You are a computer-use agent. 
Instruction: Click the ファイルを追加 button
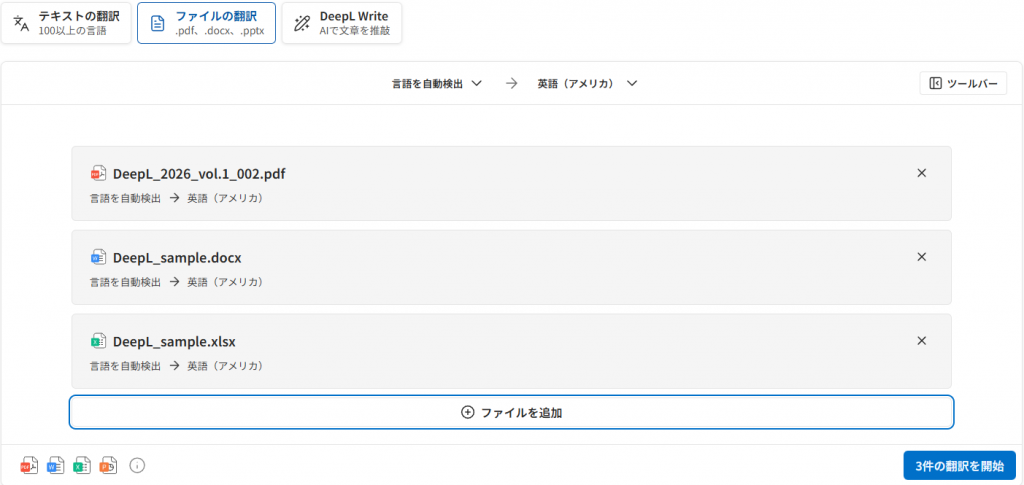(x=511, y=412)
